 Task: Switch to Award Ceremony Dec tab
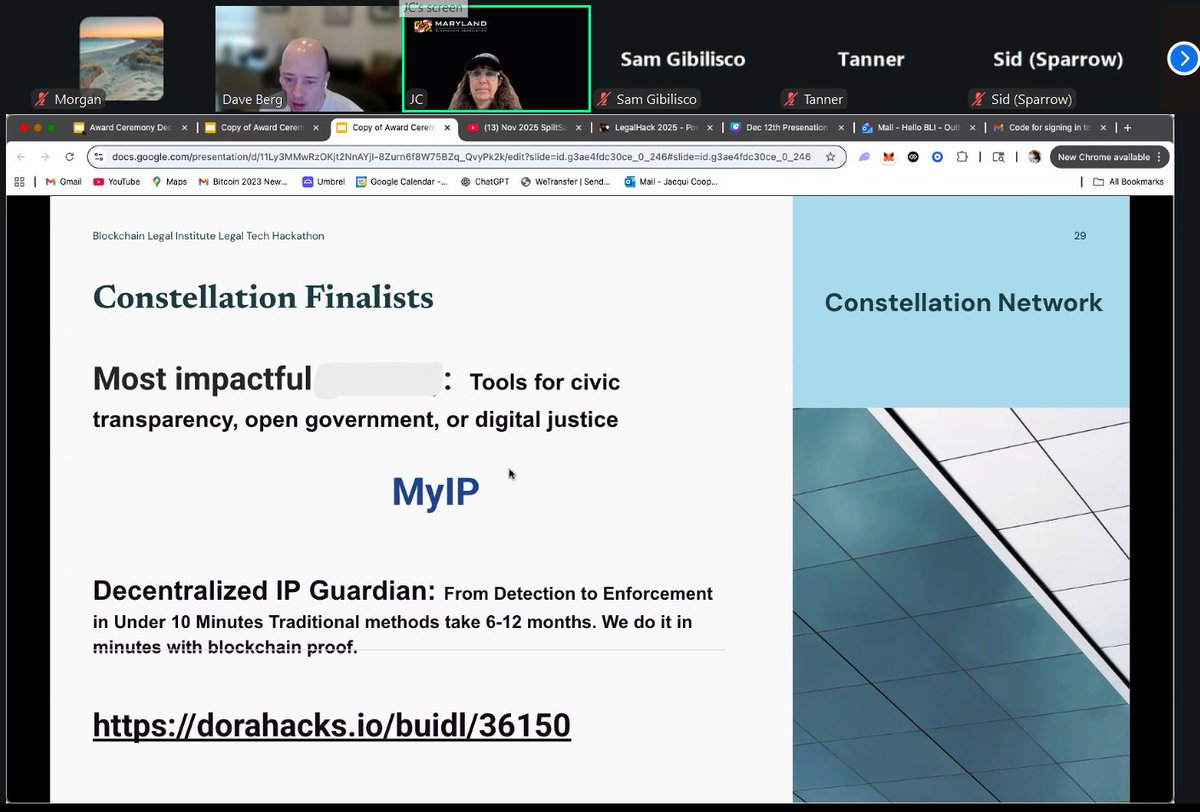click(x=130, y=128)
